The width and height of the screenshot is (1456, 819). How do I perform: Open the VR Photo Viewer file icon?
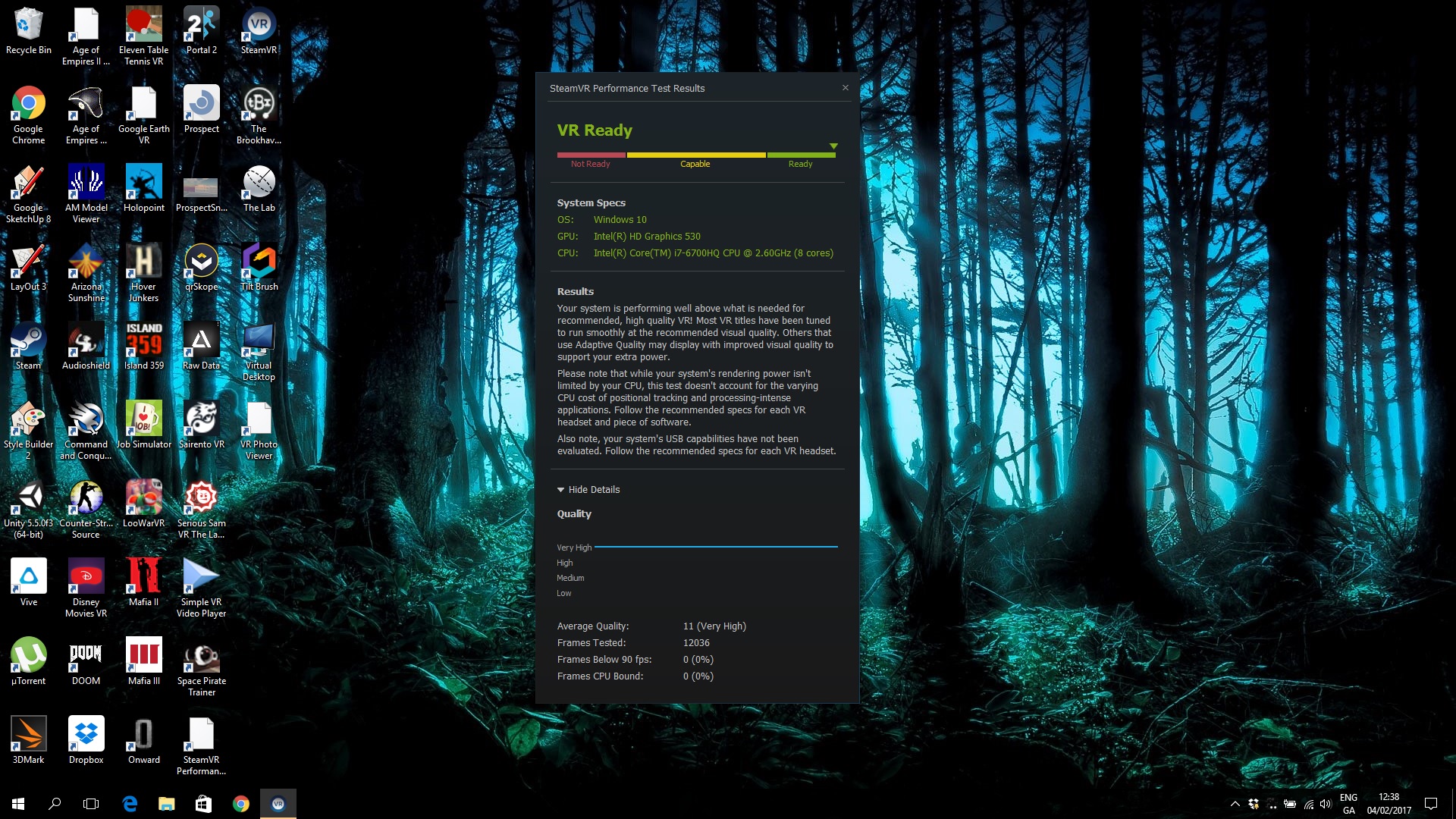259,431
